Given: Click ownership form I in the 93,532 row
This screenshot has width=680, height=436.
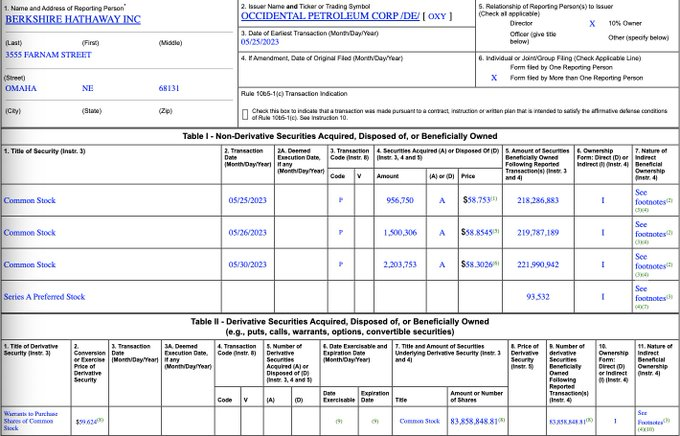Looking at the screenshot, I should tap(603, 297).
